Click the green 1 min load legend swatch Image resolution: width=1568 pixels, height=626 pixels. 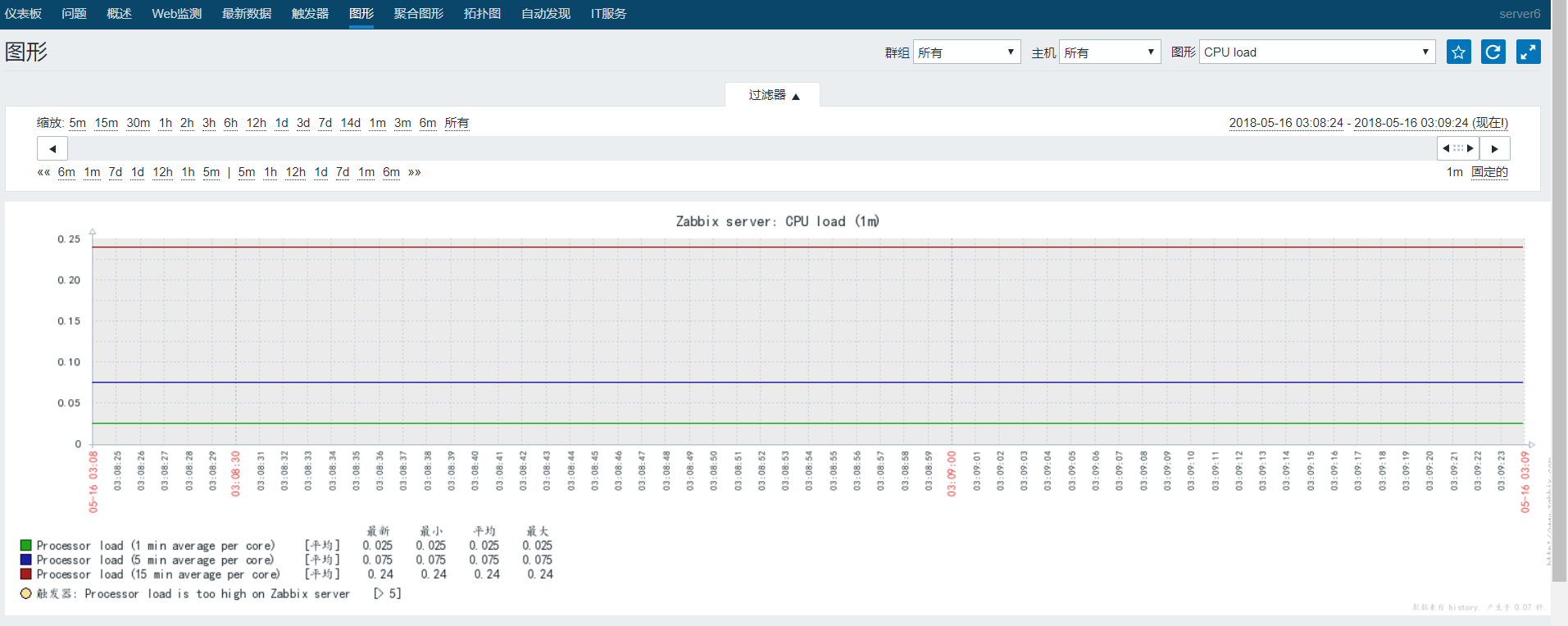tap(25, 546)
